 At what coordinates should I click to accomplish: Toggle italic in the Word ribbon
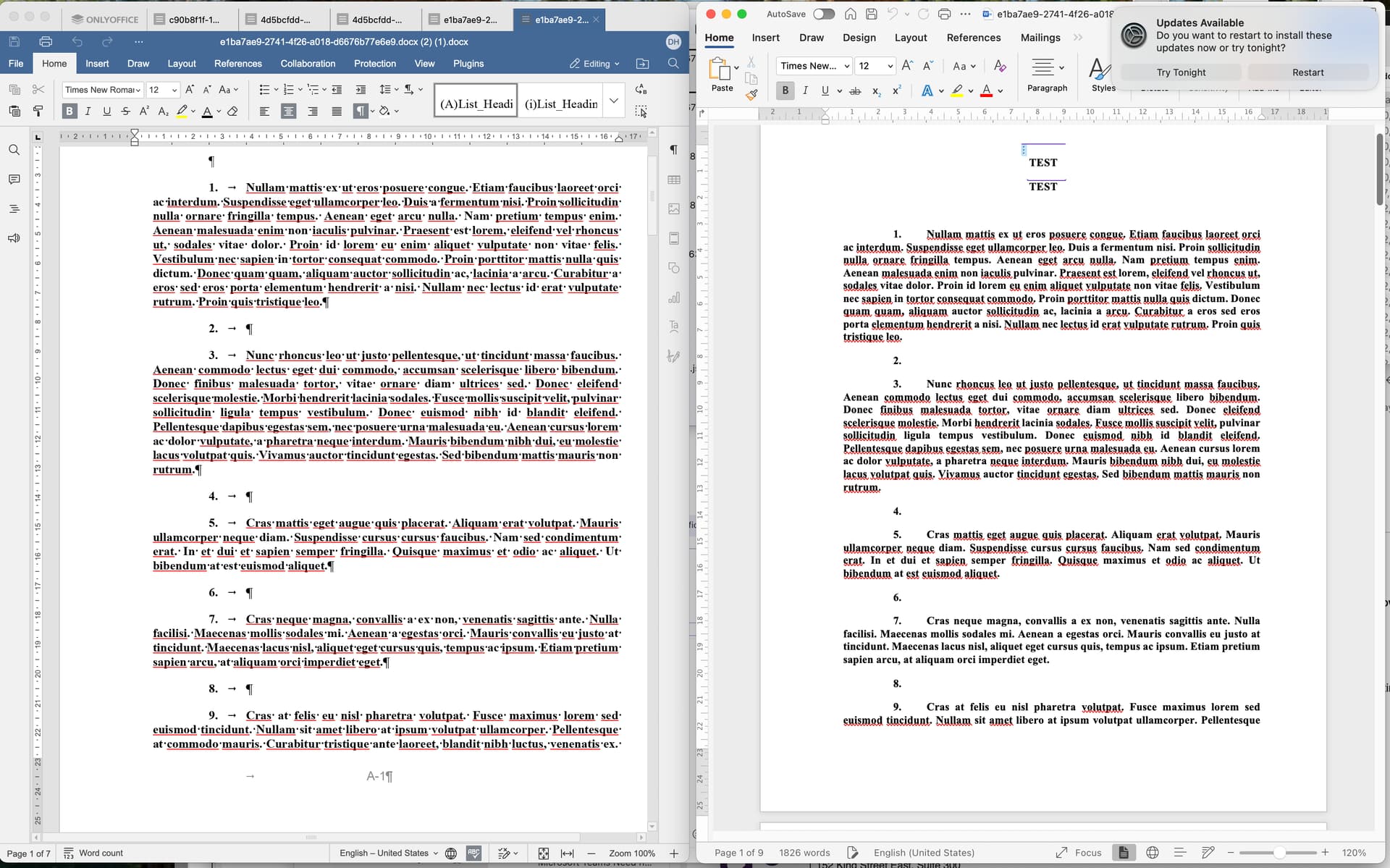tap(805, 90)
